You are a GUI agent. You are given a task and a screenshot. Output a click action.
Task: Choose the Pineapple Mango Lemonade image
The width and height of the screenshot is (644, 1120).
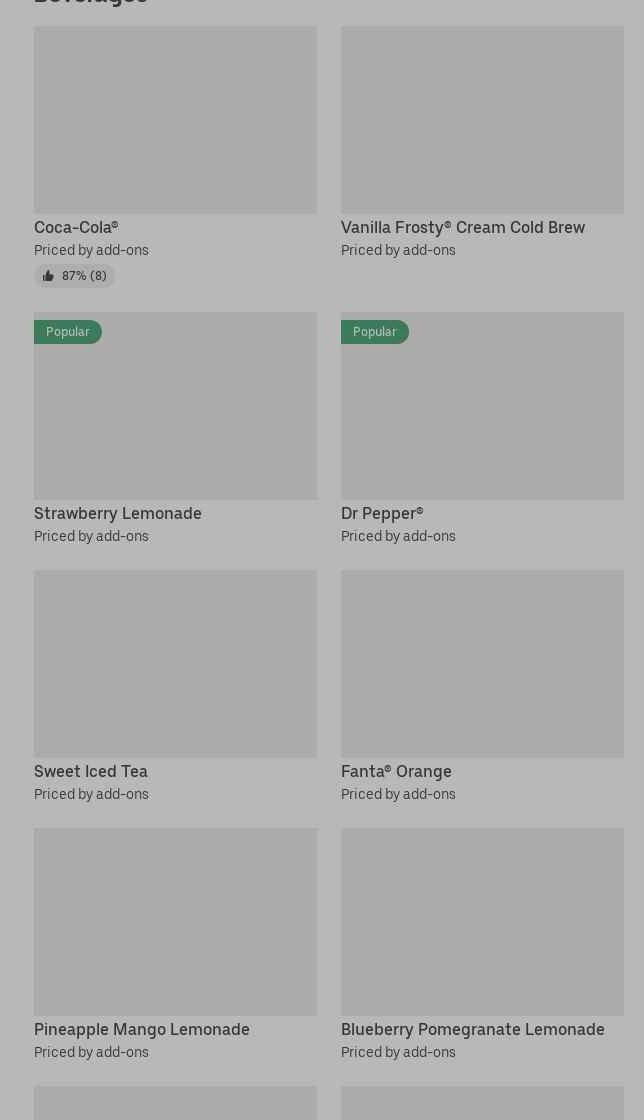(175, 921)
